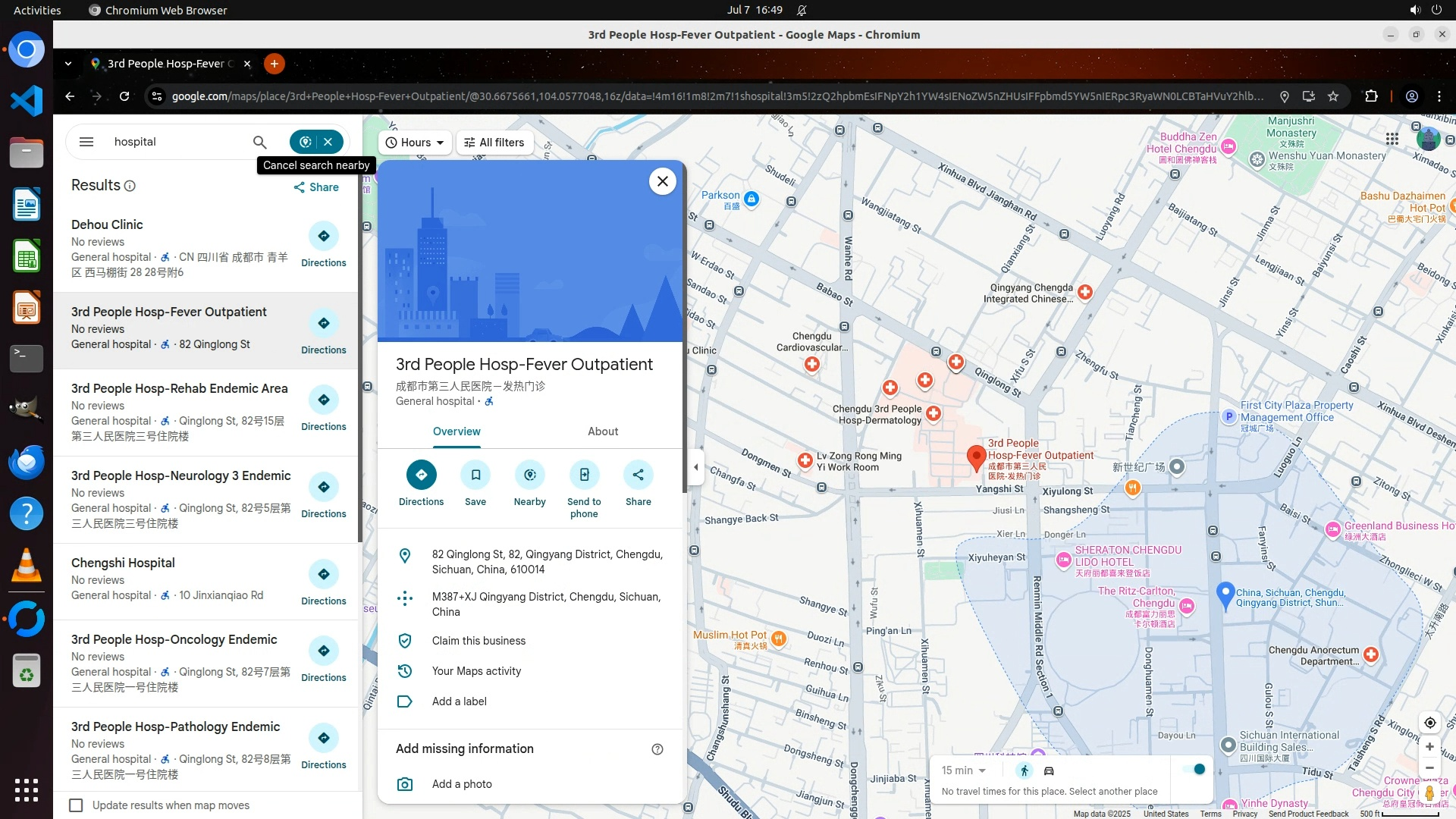Open the All filters button

coord(494,143)
